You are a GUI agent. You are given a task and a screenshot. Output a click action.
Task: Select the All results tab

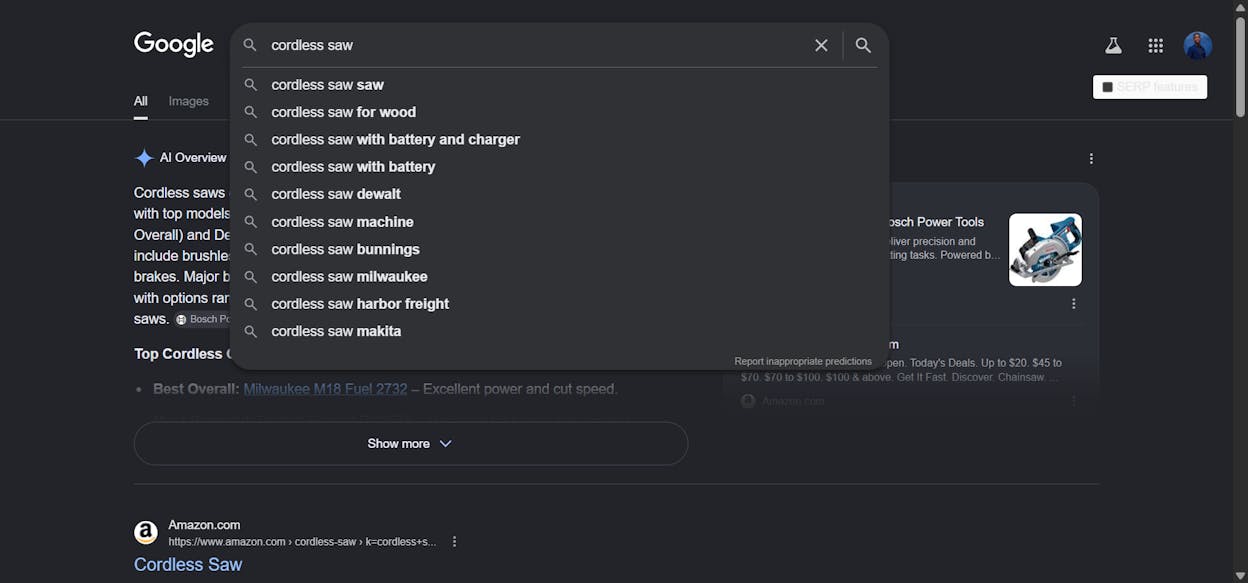(x=141, y=101)
